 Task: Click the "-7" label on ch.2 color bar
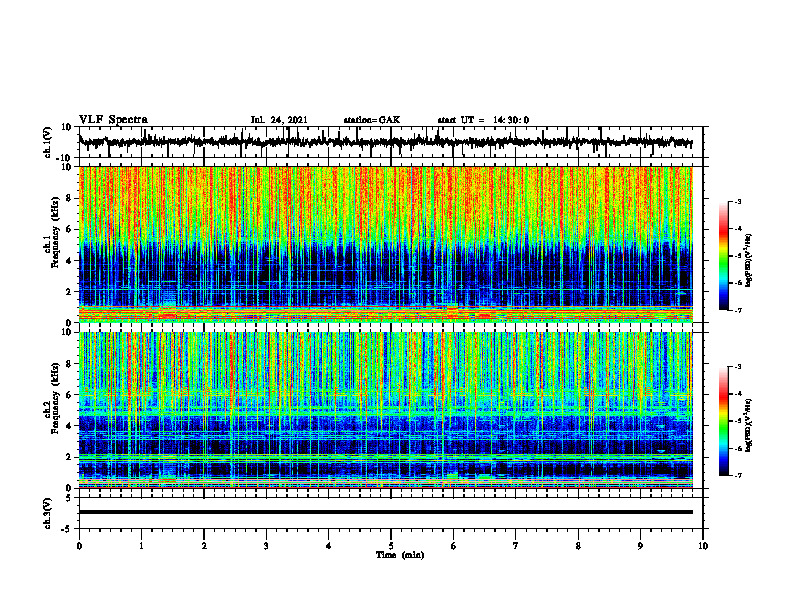(x=737, y=475)
